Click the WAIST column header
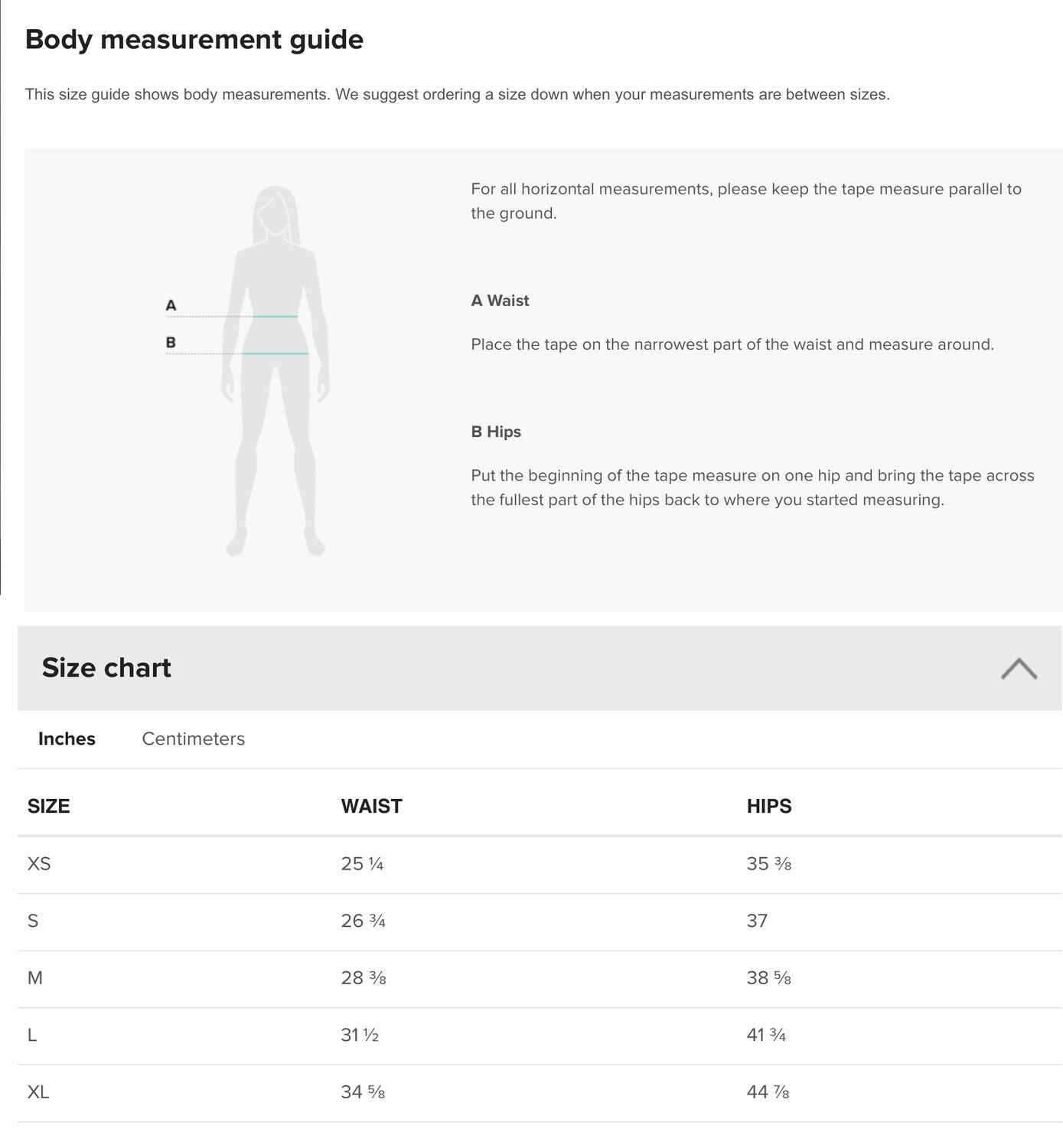The height and width of the screenshot is (1148, 1063). click(371, 807)
